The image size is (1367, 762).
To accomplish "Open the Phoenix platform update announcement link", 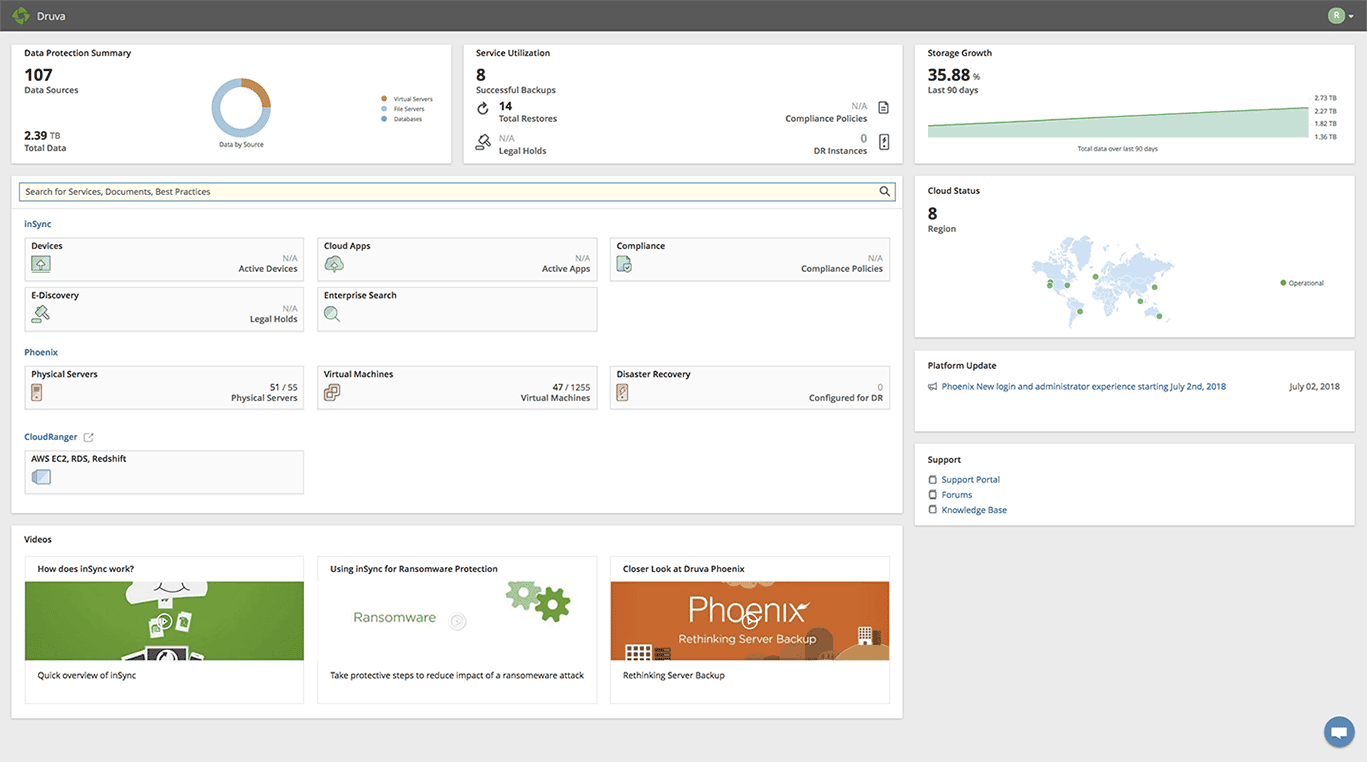I will pos(1083,387).
